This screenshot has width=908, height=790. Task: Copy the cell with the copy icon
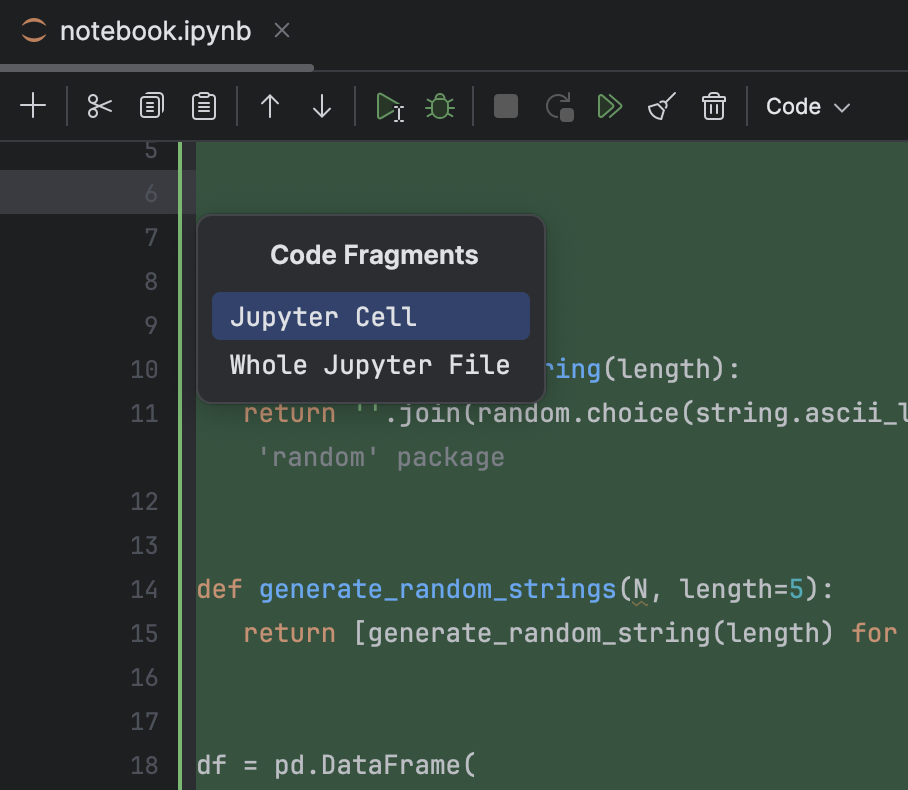point(151,106)
